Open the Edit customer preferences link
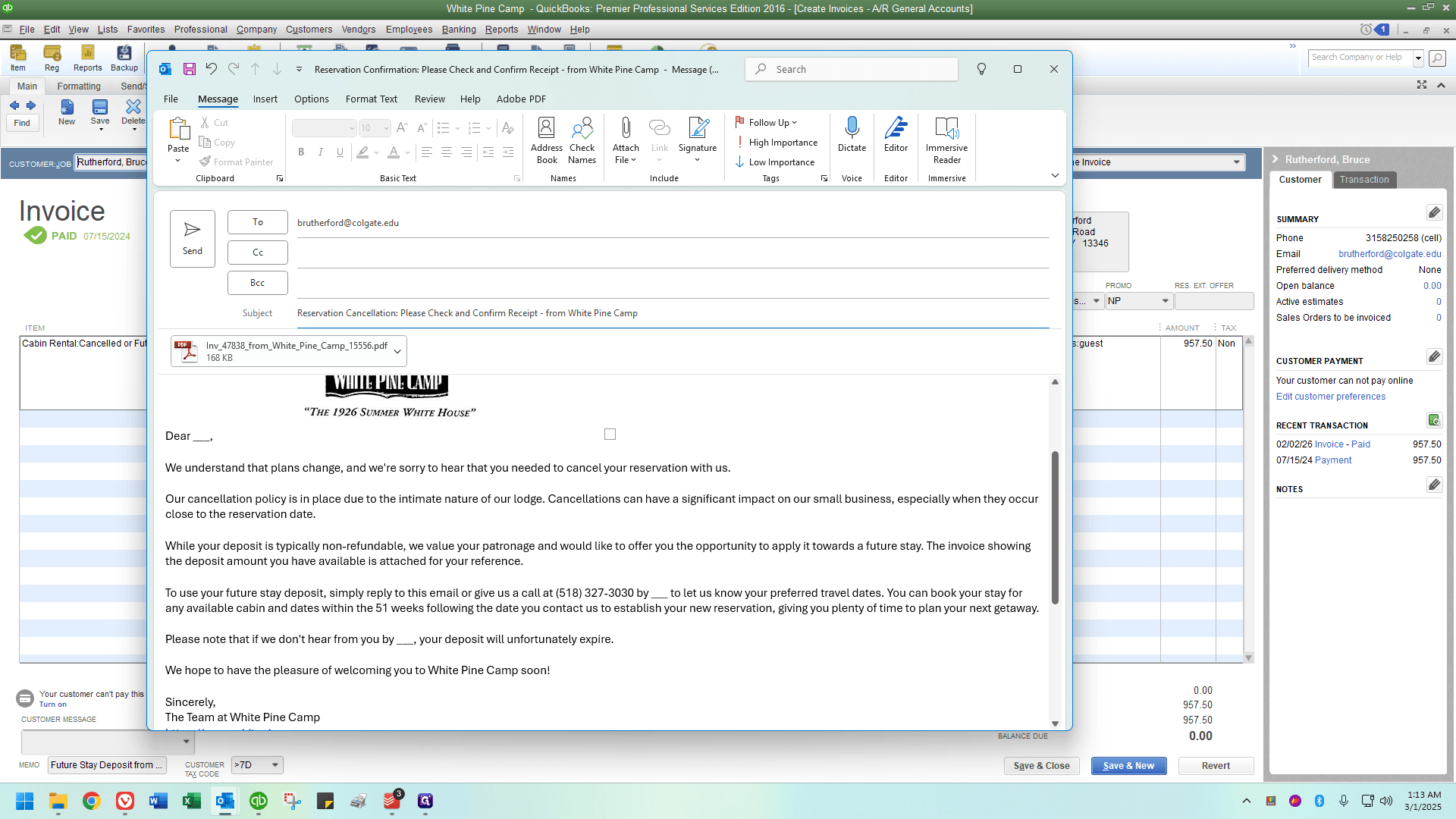This screenshot has width=1456, height=819. click(1331, 397)
